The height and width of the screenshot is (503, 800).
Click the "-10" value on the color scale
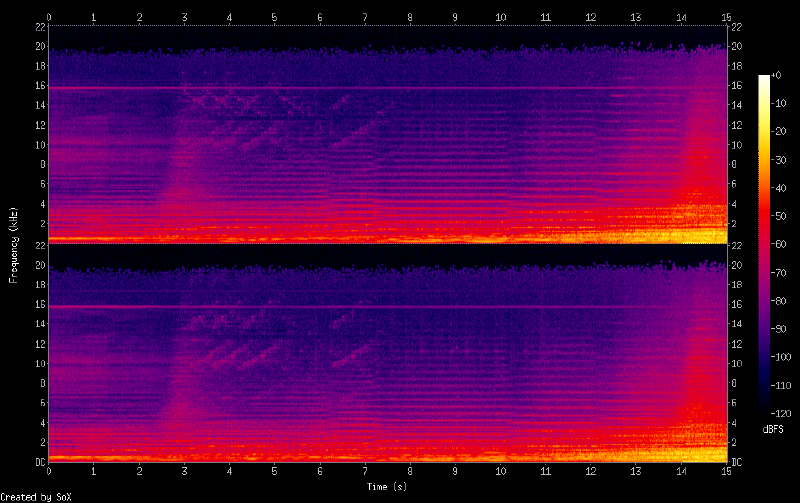(x=779, y=103)
